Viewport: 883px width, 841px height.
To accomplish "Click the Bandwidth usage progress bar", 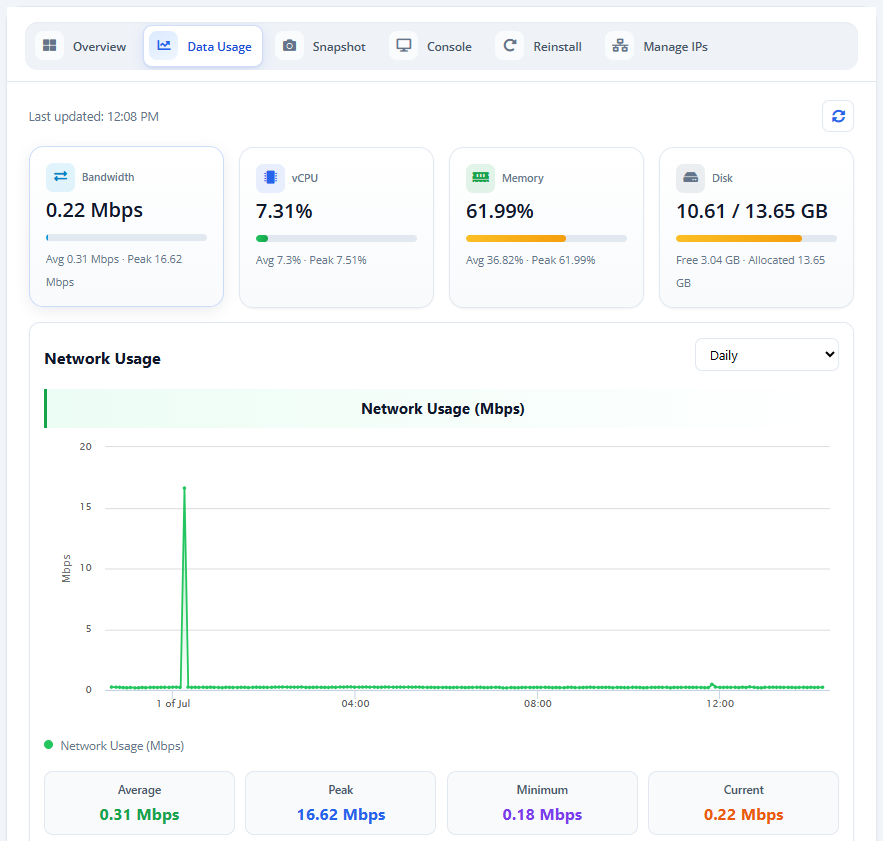I will tap(127, 238).
